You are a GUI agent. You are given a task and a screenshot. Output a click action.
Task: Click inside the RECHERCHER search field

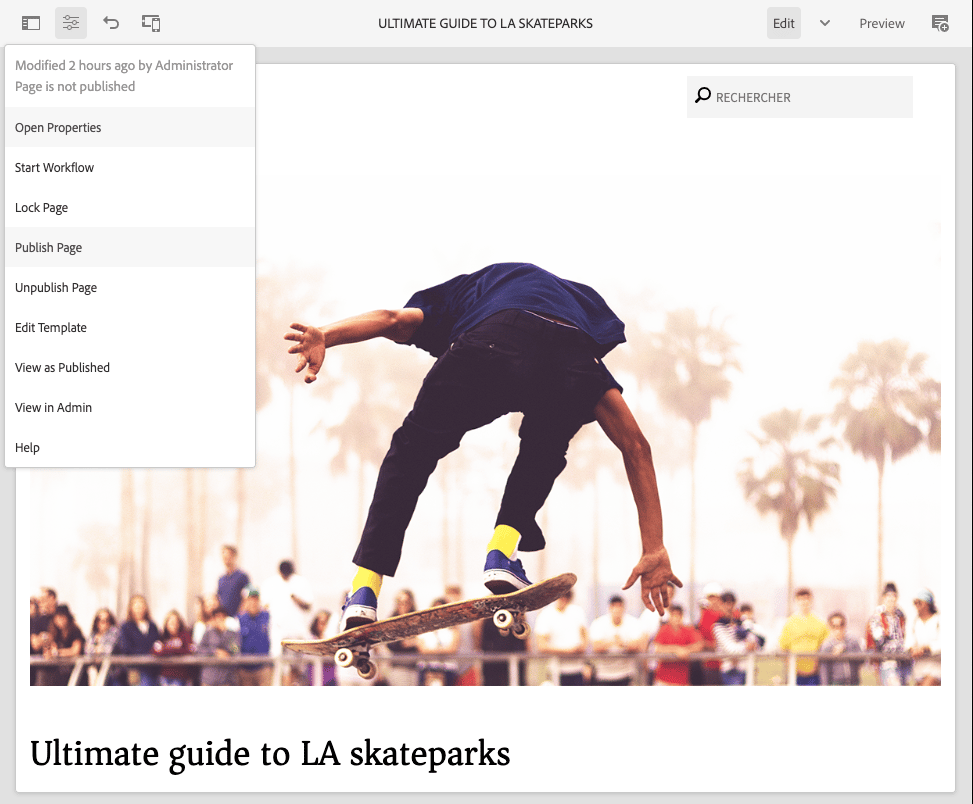(x=799, y=96)
